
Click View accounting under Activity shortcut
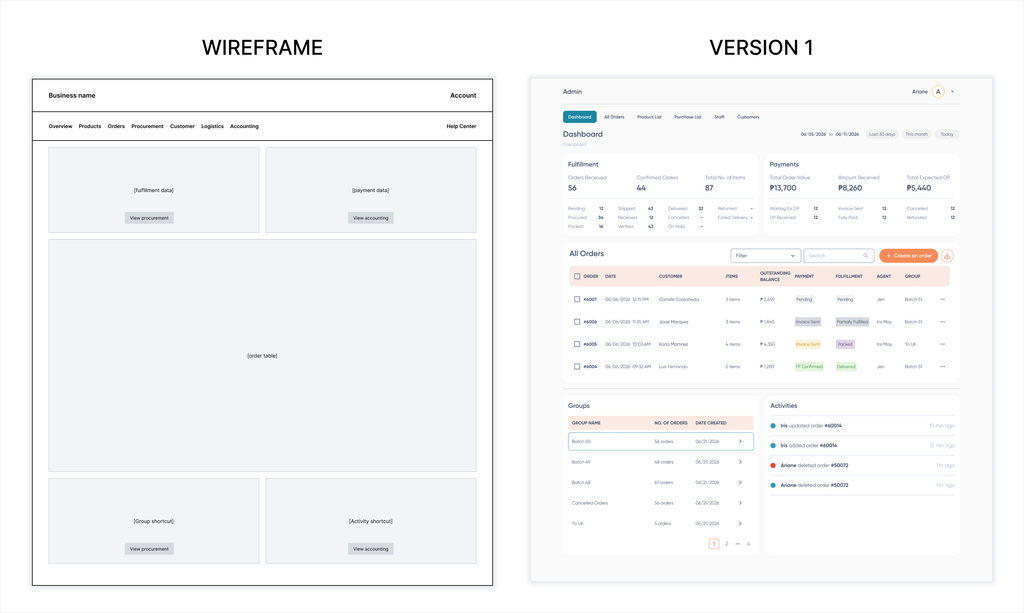[x=370, y=549]
